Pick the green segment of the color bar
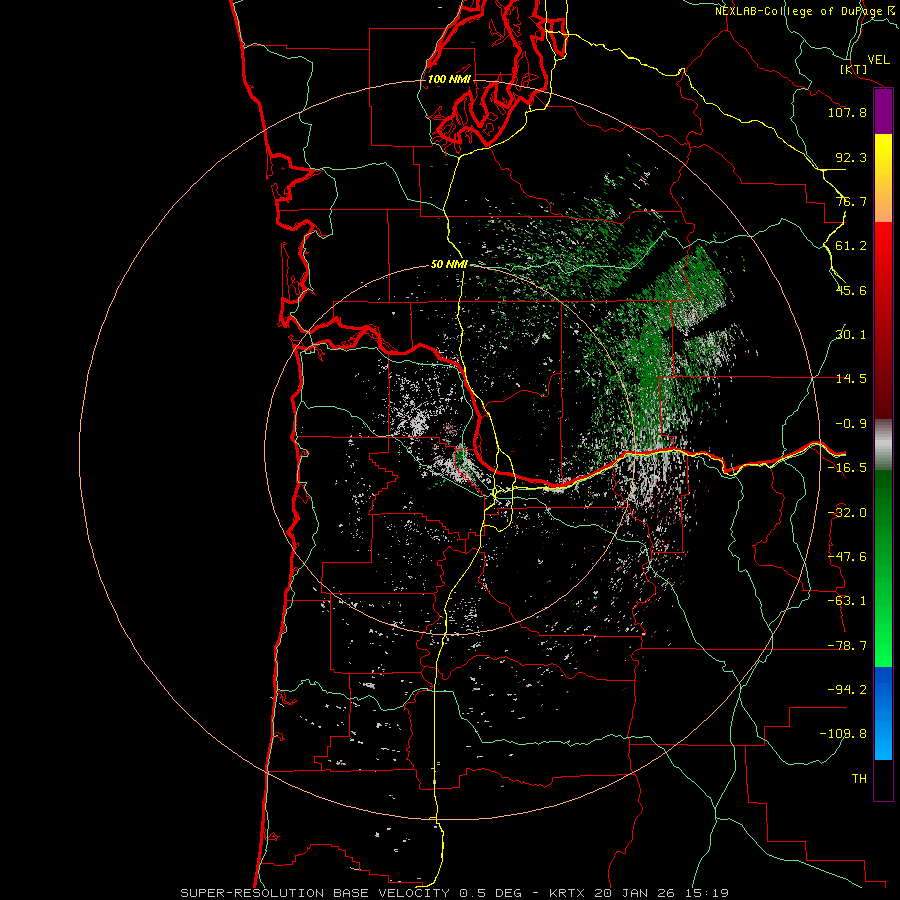The width and height of the screenshot is (900, 900). click(883, 568)
